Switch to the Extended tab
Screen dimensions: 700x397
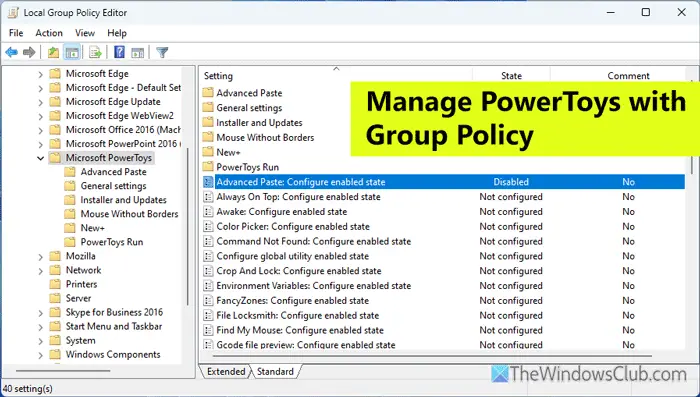tap(226, 372)
